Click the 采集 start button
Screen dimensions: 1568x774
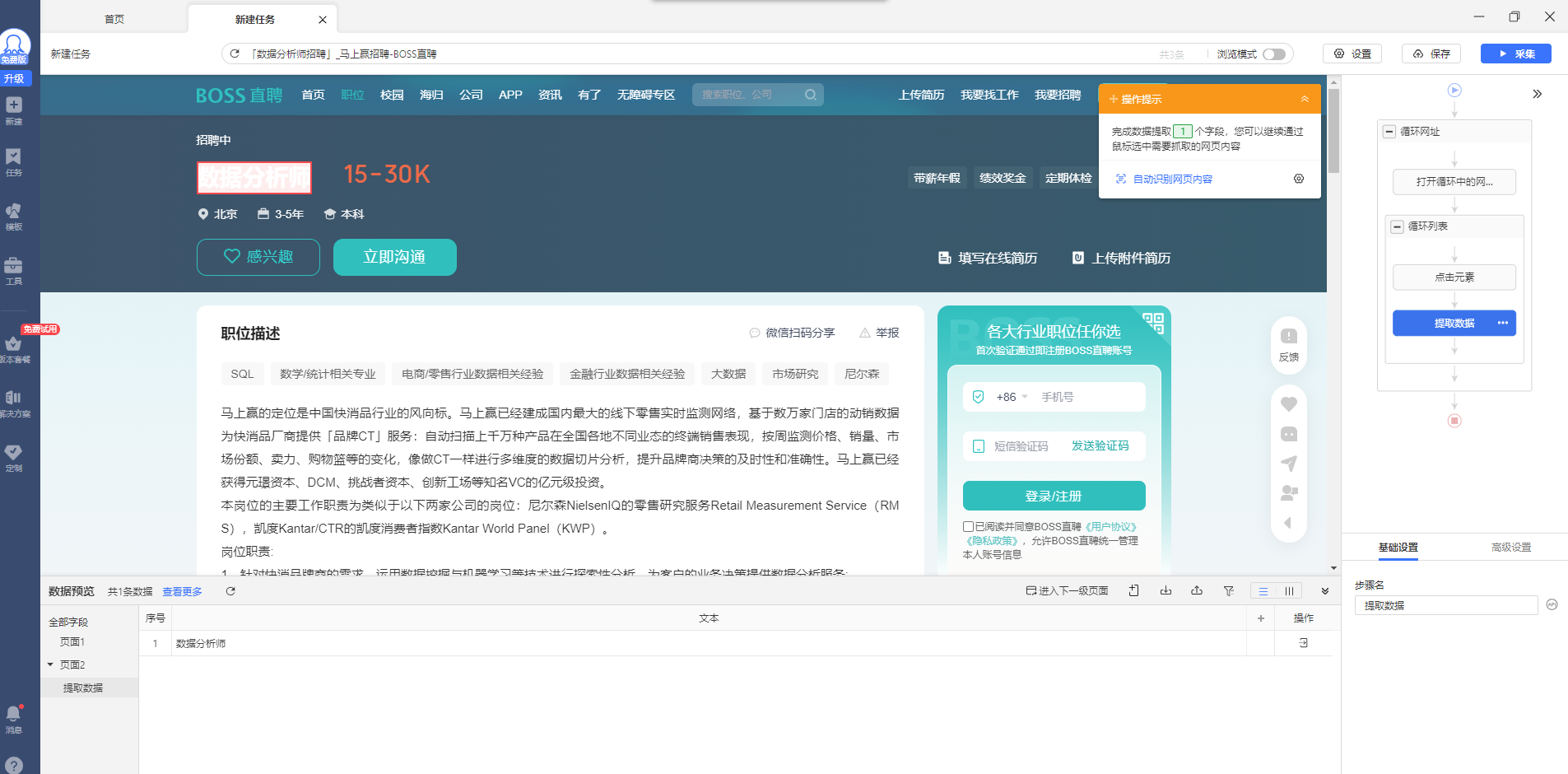pos(1516,54)
